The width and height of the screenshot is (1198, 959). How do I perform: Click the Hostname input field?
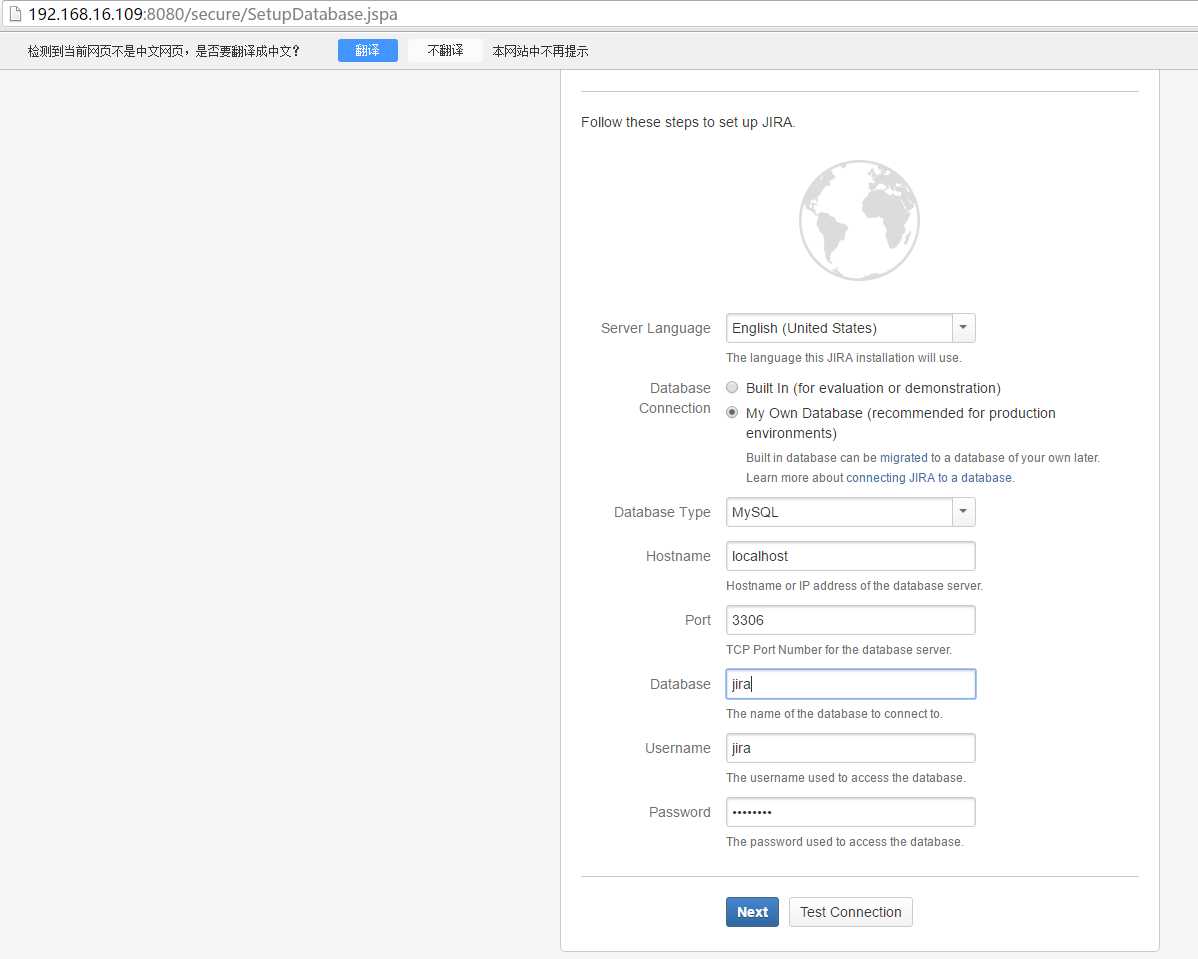850,556
